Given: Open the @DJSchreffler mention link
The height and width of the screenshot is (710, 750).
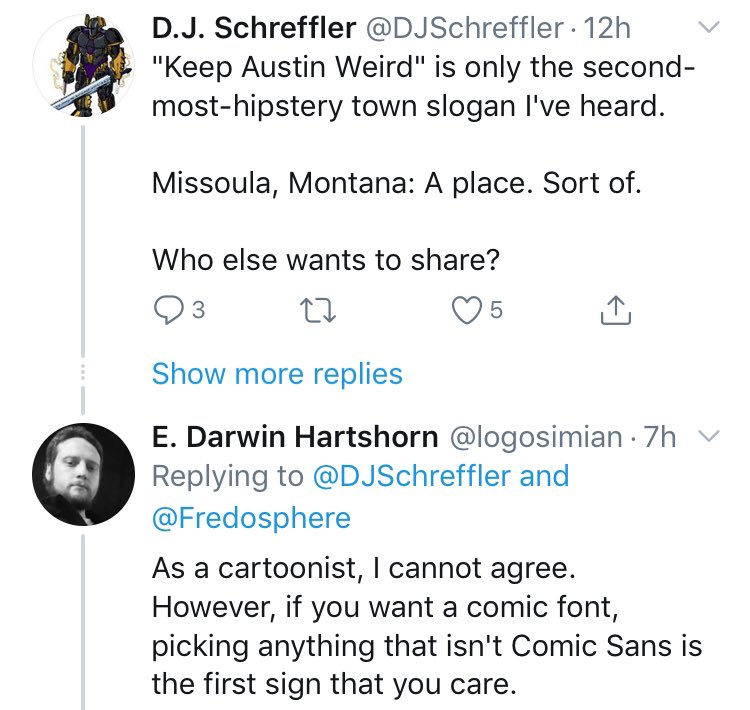Looking at the screenshot, I should click(x=412, y=476).
